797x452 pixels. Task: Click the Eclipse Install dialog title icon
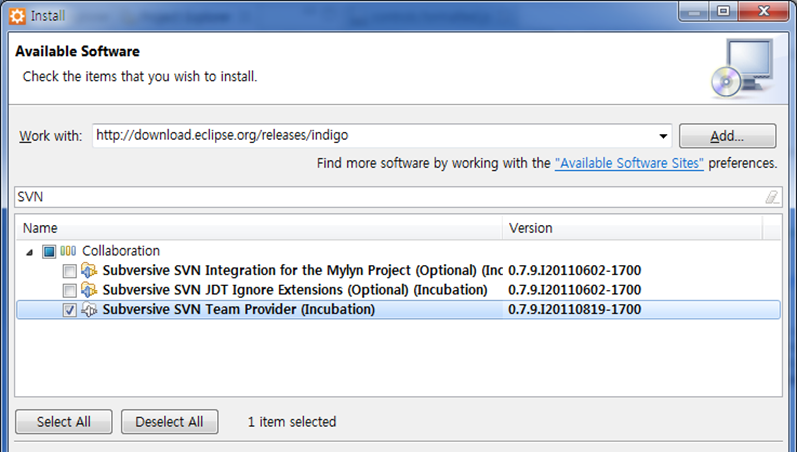pos(17,16)
